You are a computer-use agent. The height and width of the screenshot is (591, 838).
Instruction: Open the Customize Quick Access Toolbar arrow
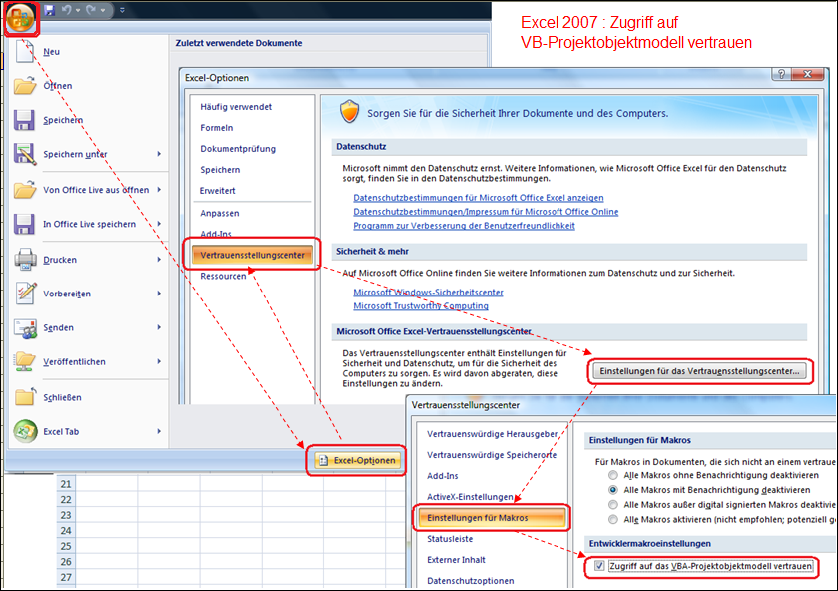tap(122, 10)
